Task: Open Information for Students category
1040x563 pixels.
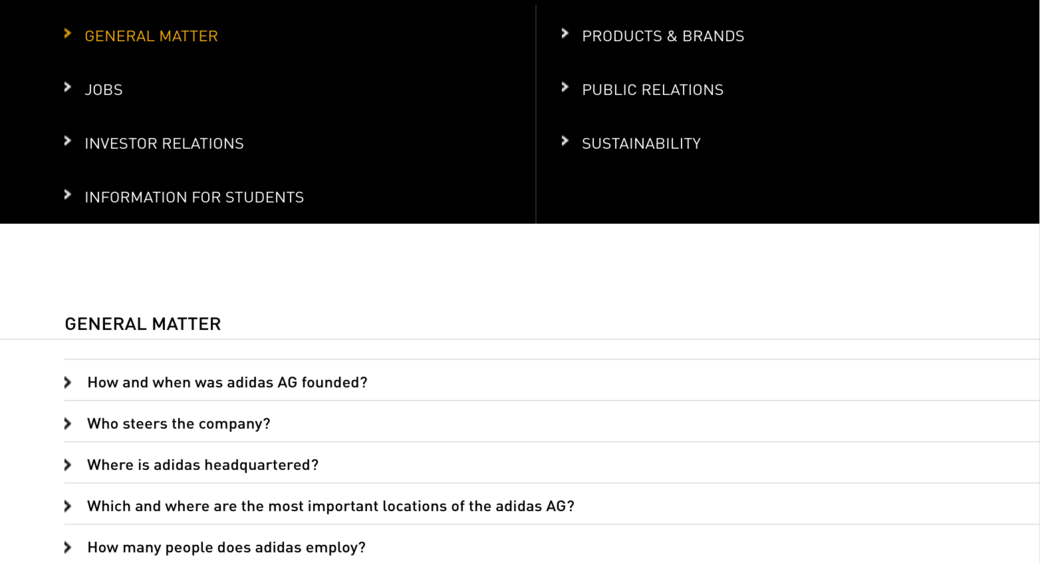Action: click(194, 198)
